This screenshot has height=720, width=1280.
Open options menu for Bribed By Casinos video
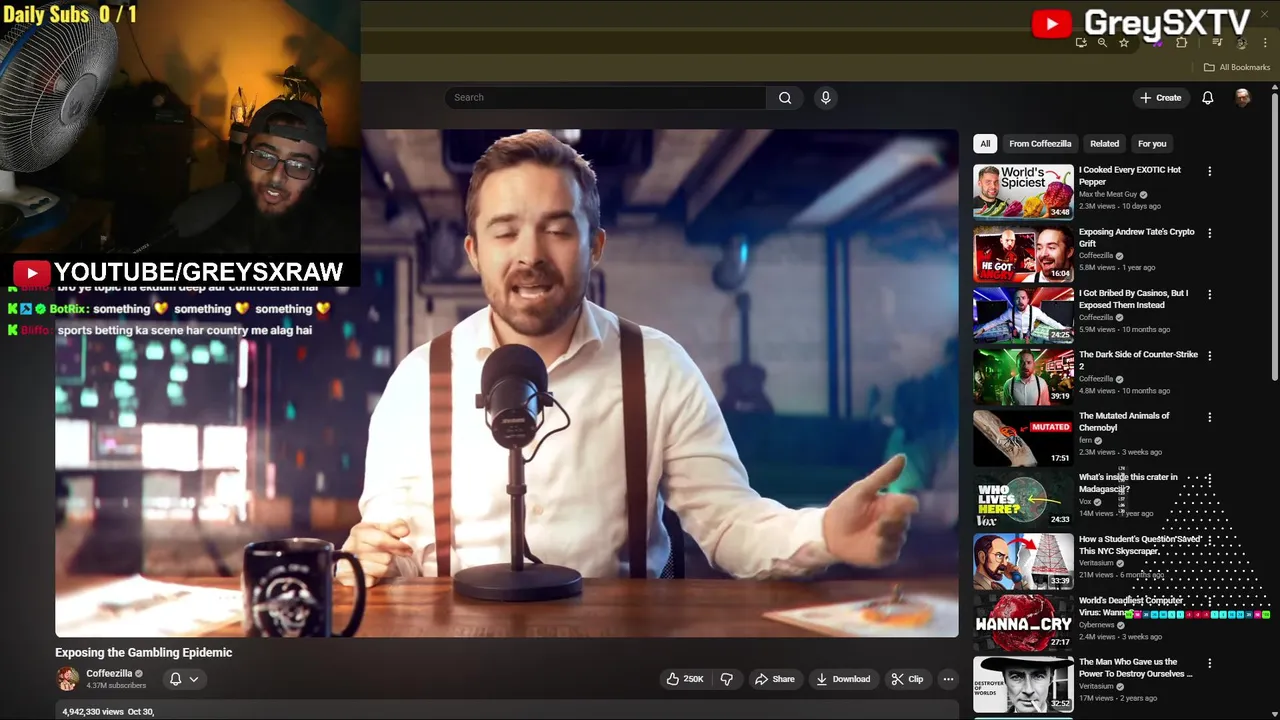point(1210,295)
